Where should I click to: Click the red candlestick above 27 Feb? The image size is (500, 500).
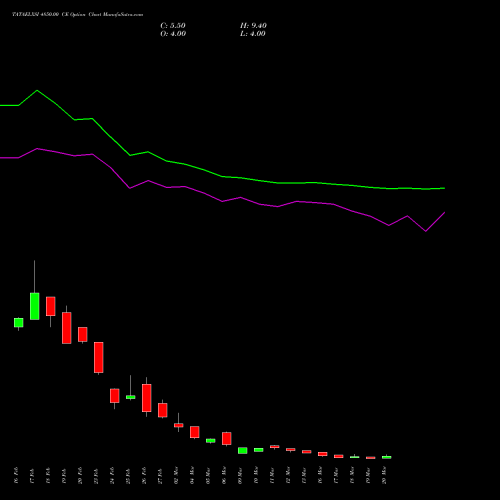(163, 410)
